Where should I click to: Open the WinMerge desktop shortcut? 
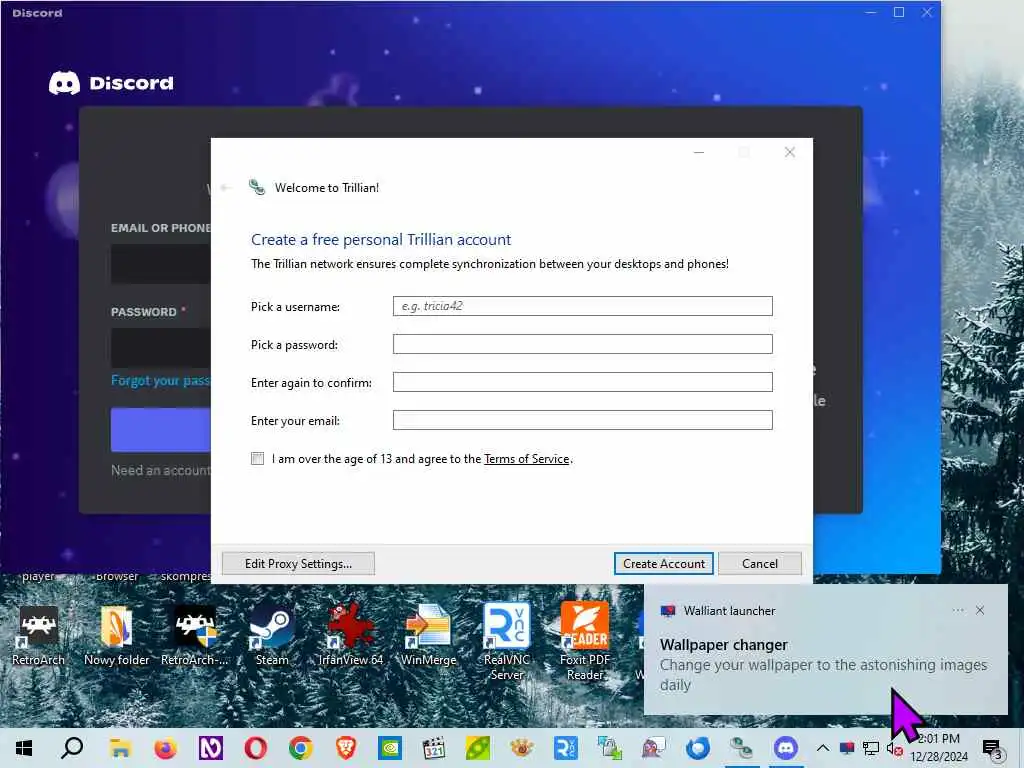point(428,635)
